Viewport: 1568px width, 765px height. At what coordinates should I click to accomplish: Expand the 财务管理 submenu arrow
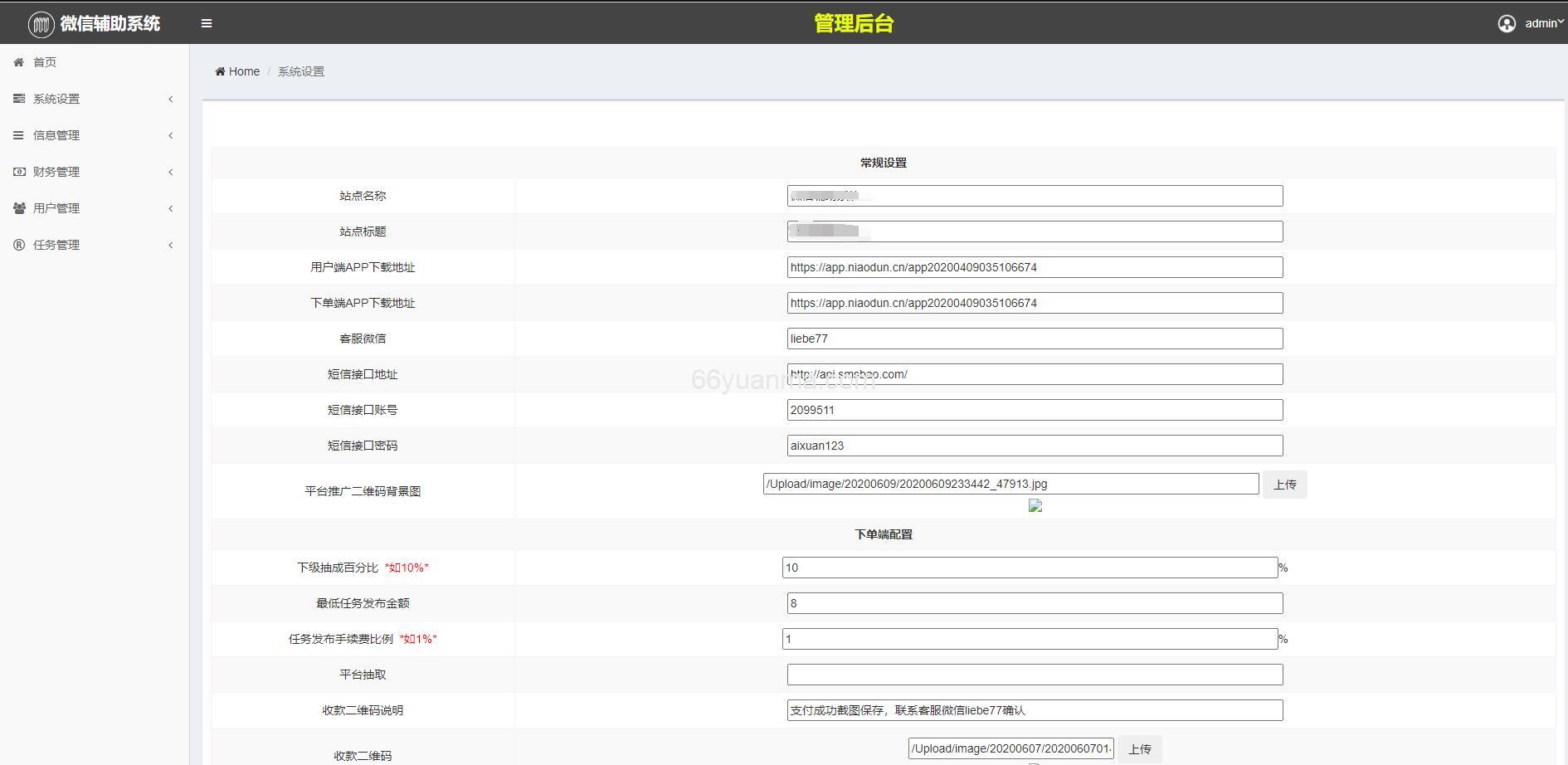[x=171, y=172]
